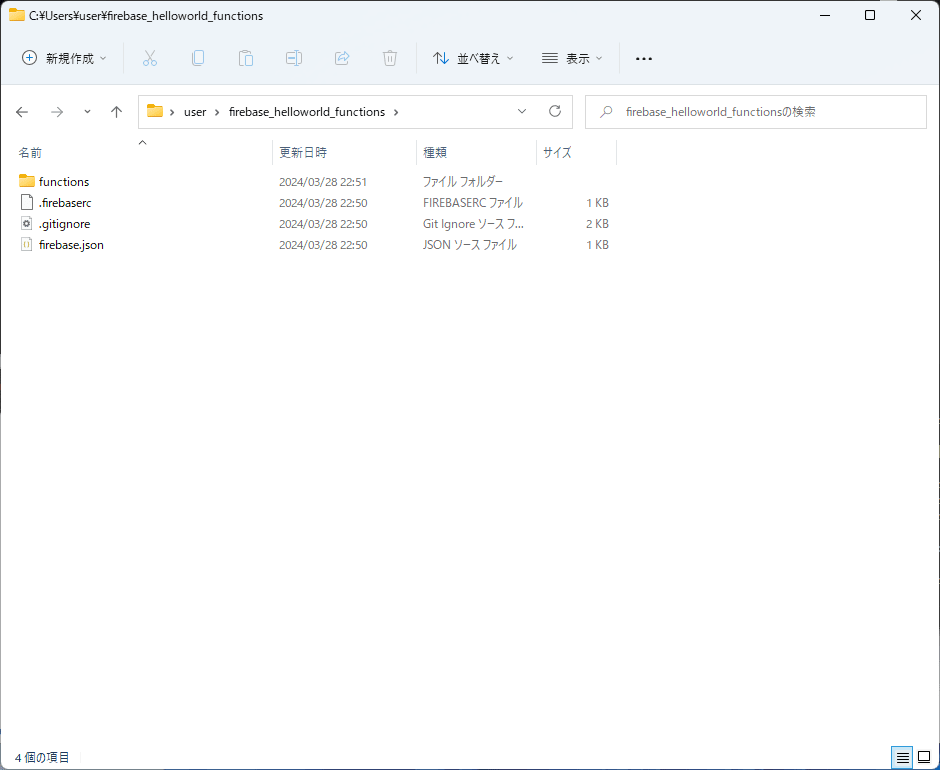This screenshot has width=940, height=770.
Task: Switch to details view in status bar
Action: point(903,757)
